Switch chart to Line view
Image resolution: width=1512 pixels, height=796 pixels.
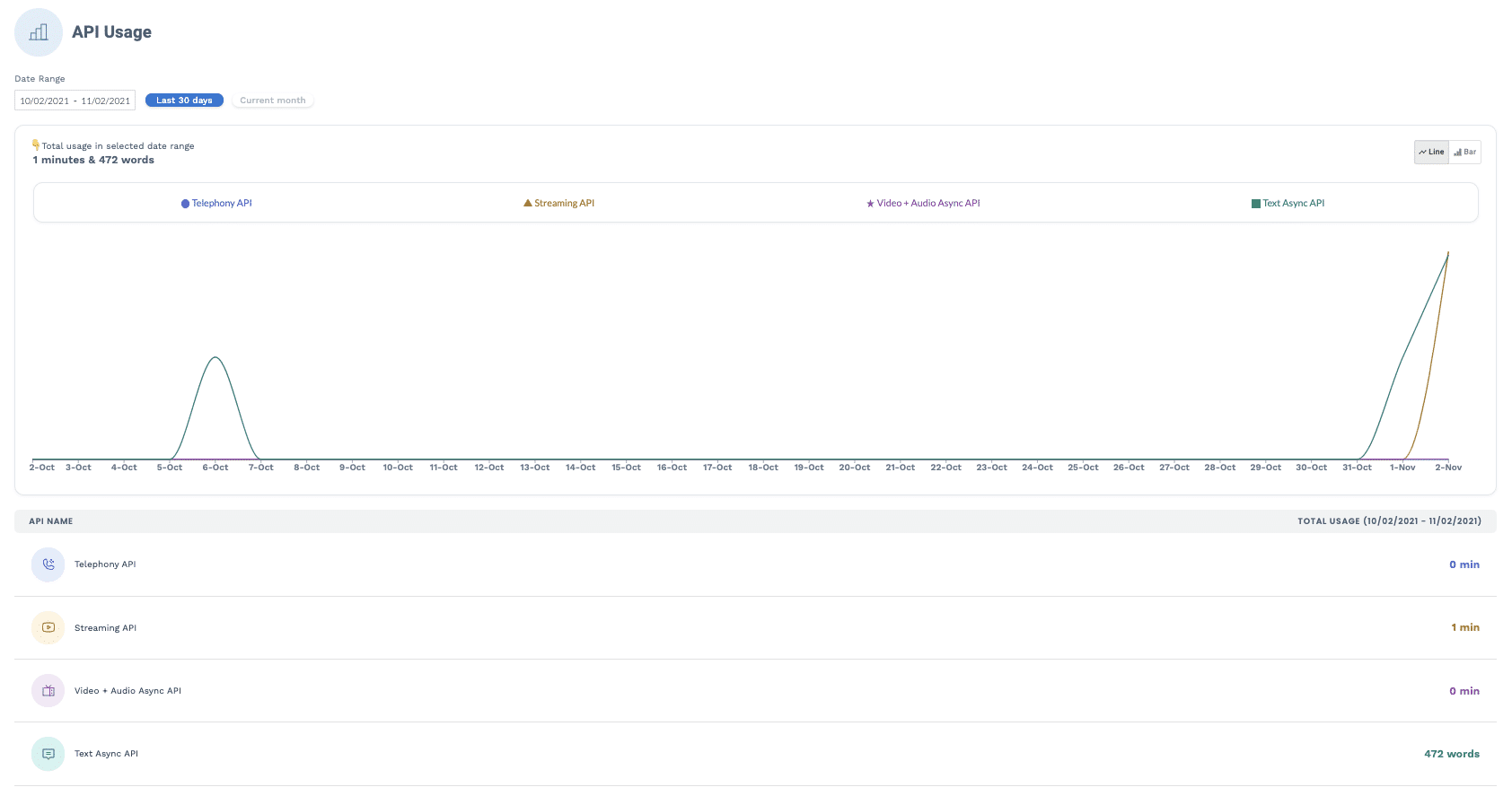tap(1431, 152)
